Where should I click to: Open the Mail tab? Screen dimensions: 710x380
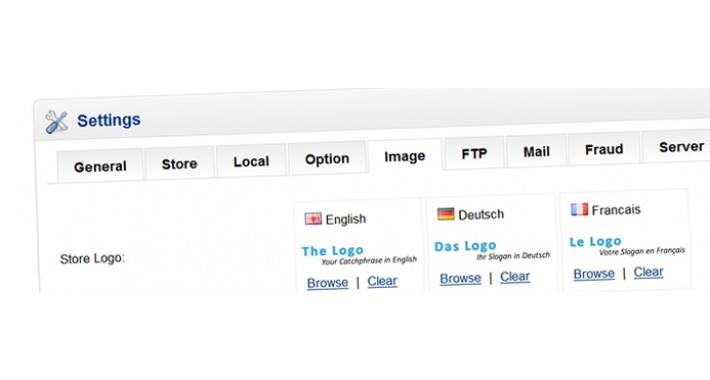tap(536, 151)
